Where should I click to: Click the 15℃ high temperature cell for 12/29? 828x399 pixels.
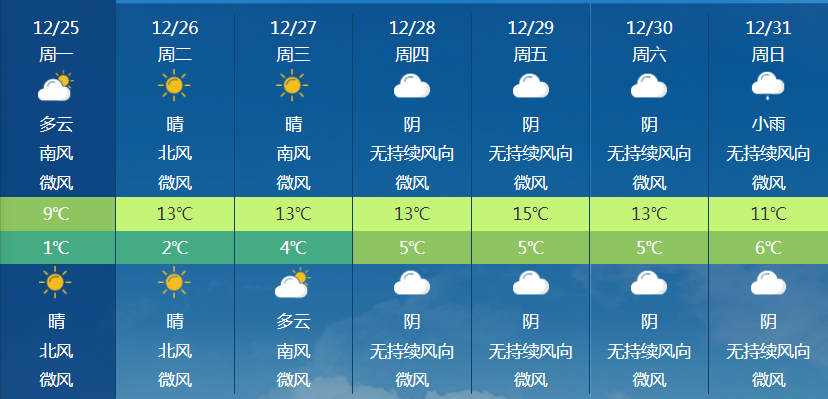tap(531, 214)
